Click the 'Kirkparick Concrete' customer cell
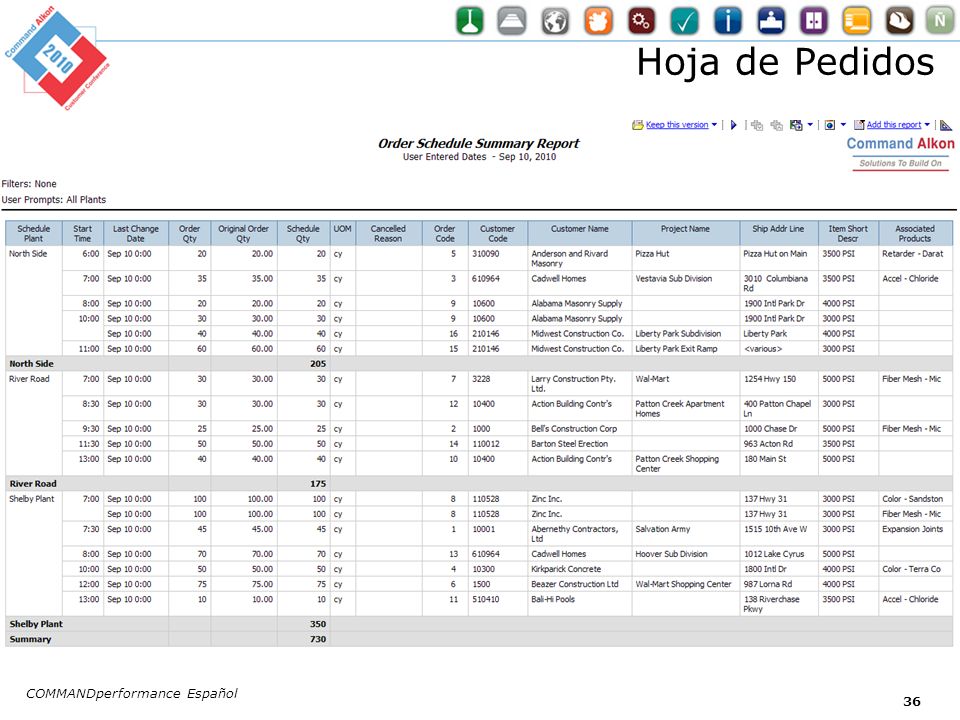960x720 pixels. click(x=579, y=569)
